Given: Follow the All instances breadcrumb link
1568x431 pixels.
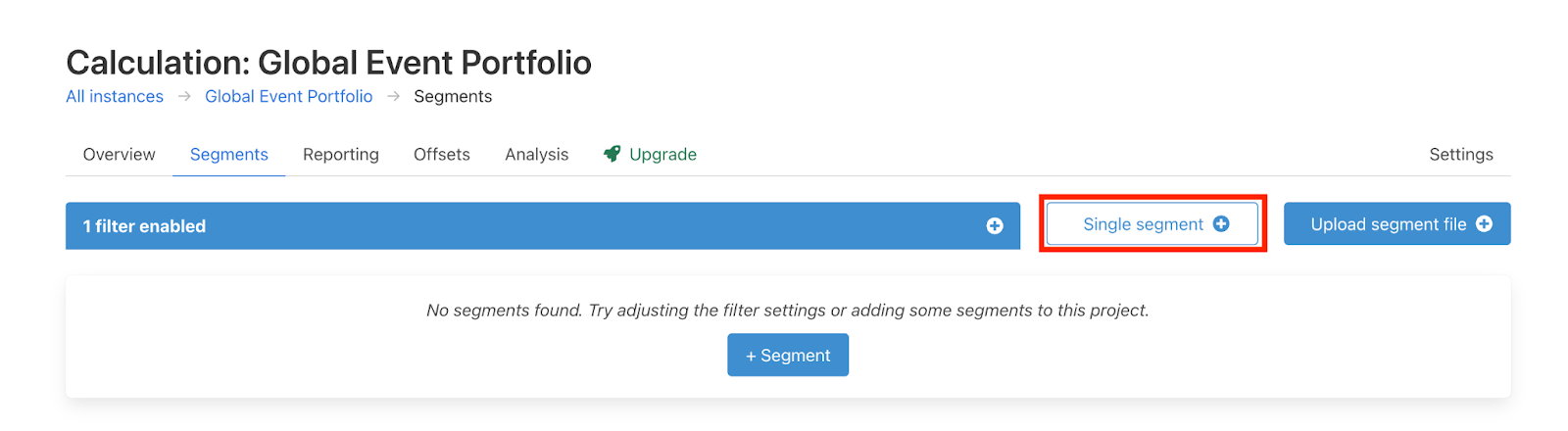Looking at the screenshot, I should tap(115, 96).
